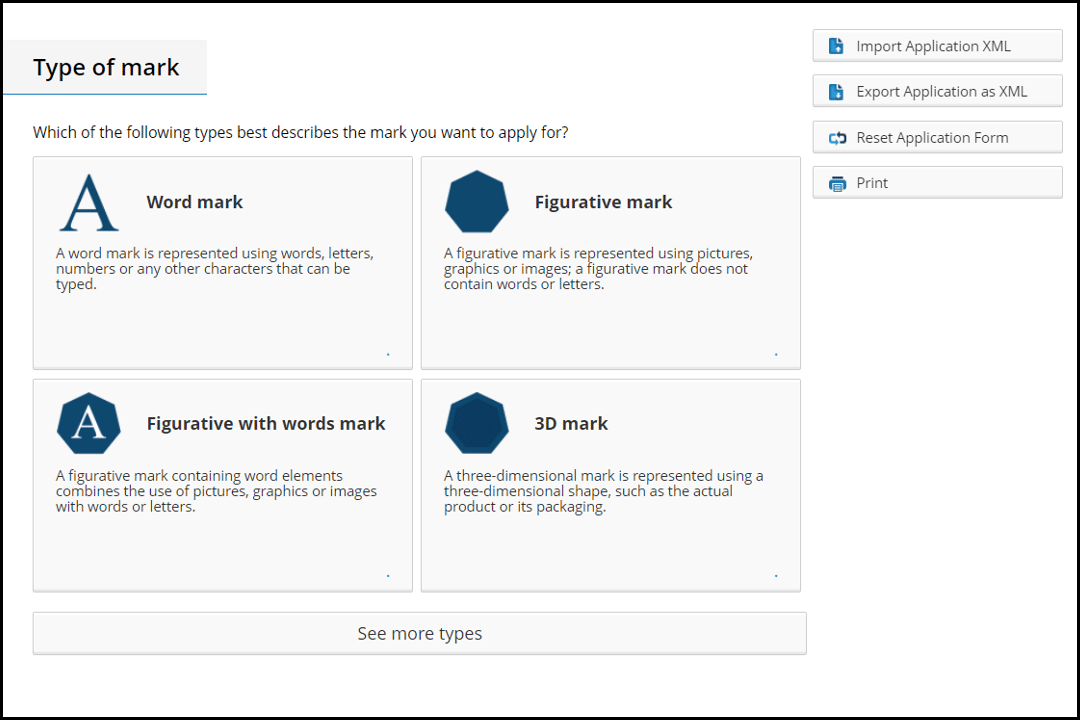Click the Export Application as XML icon
1080x720 pixels.
click(836, 92)
